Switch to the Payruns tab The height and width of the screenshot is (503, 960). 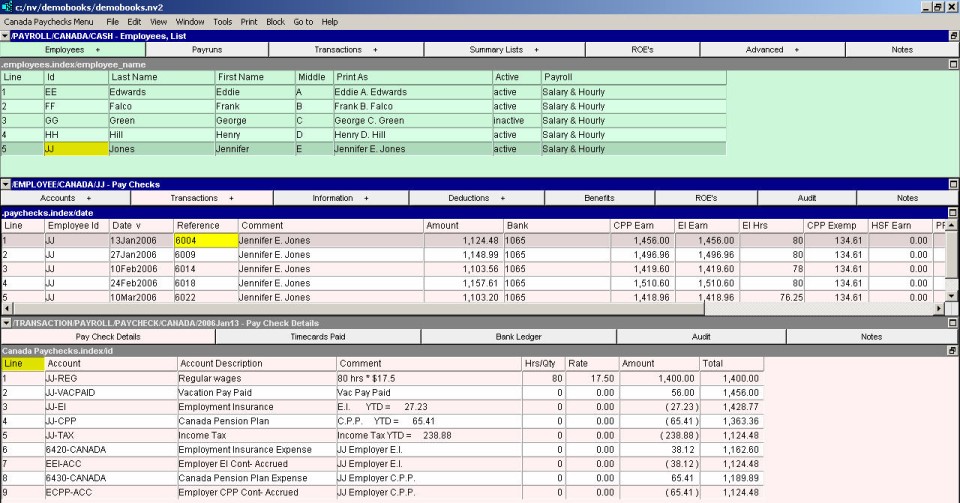point(207,49)
